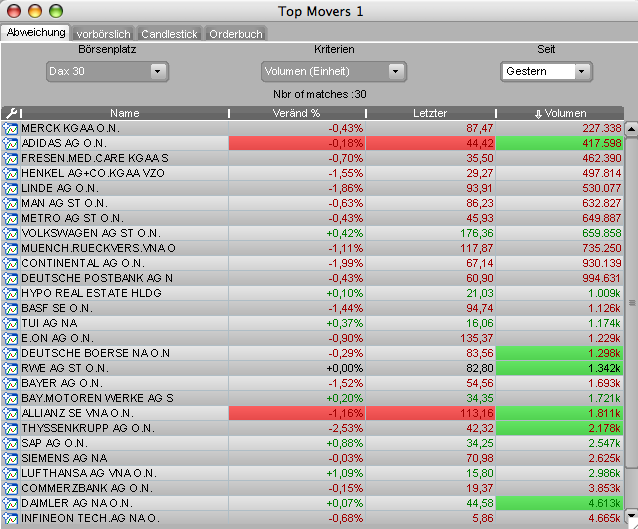The width and height of the screenshot is (638, 529).
Task: Click the green window zoom button
Action: point(56,11)
